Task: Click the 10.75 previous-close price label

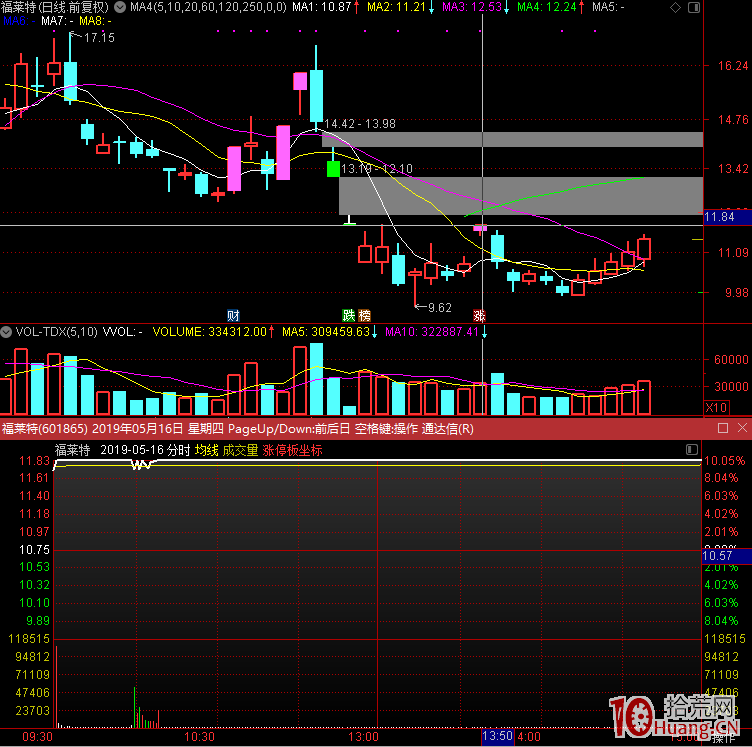Action: click(34, 549)
